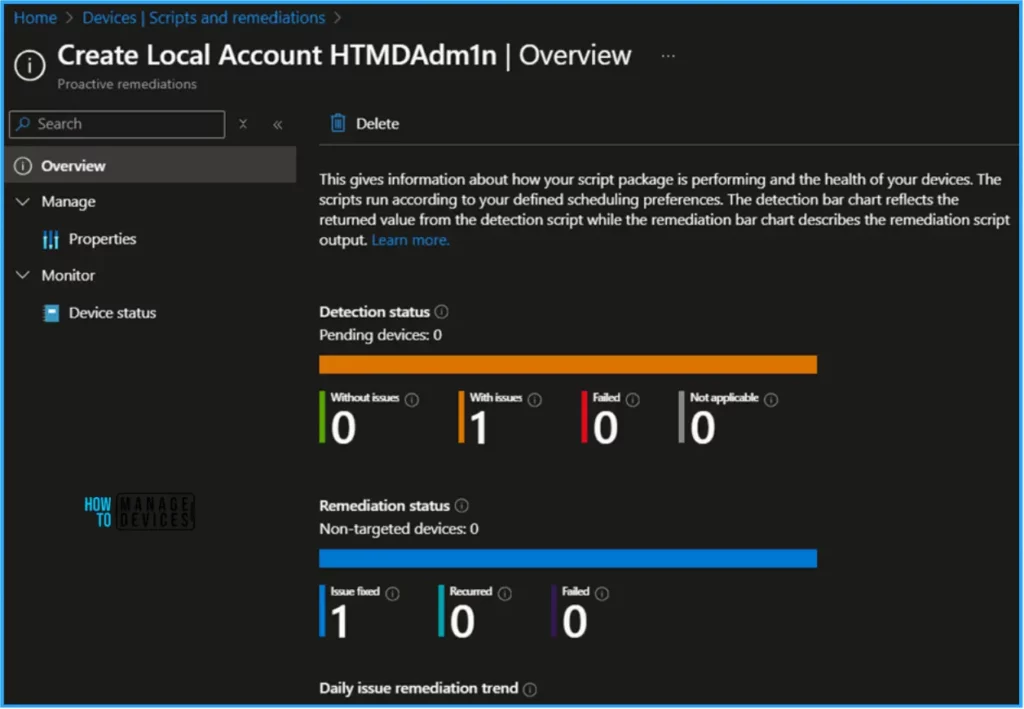Click the Delete button label

point(377,123)
